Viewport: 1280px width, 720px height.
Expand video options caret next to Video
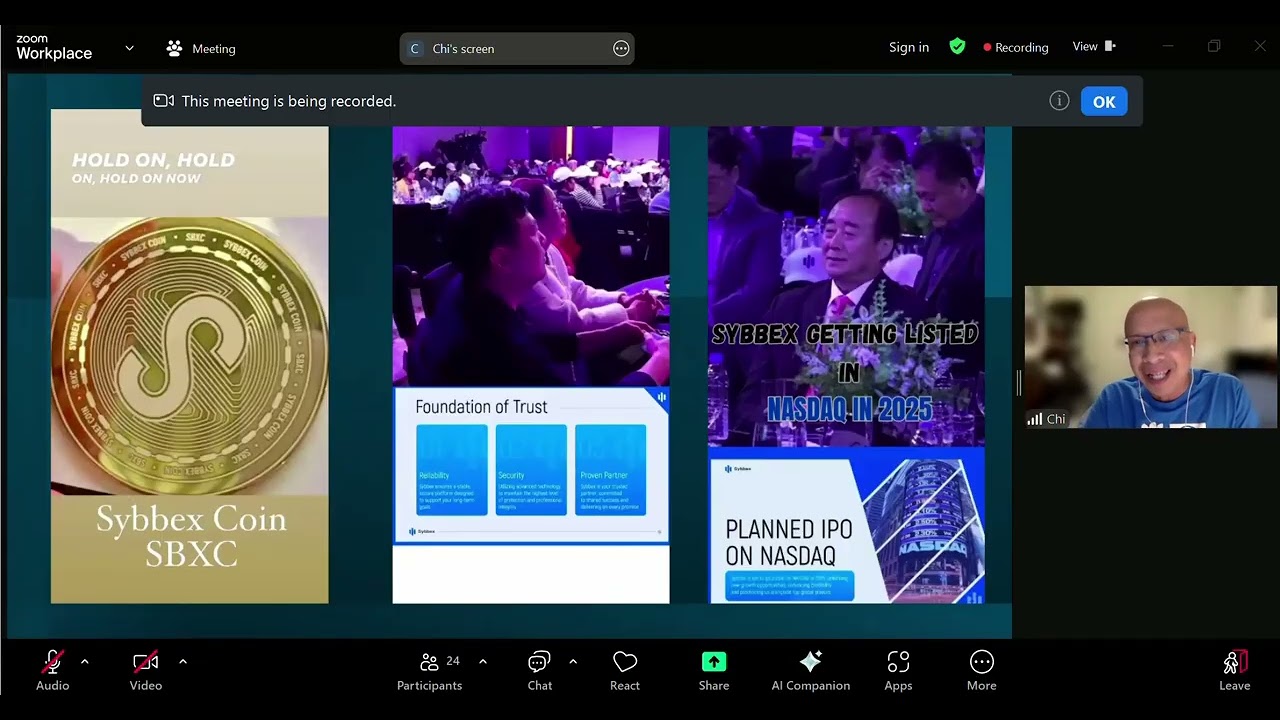click(182, 661)
